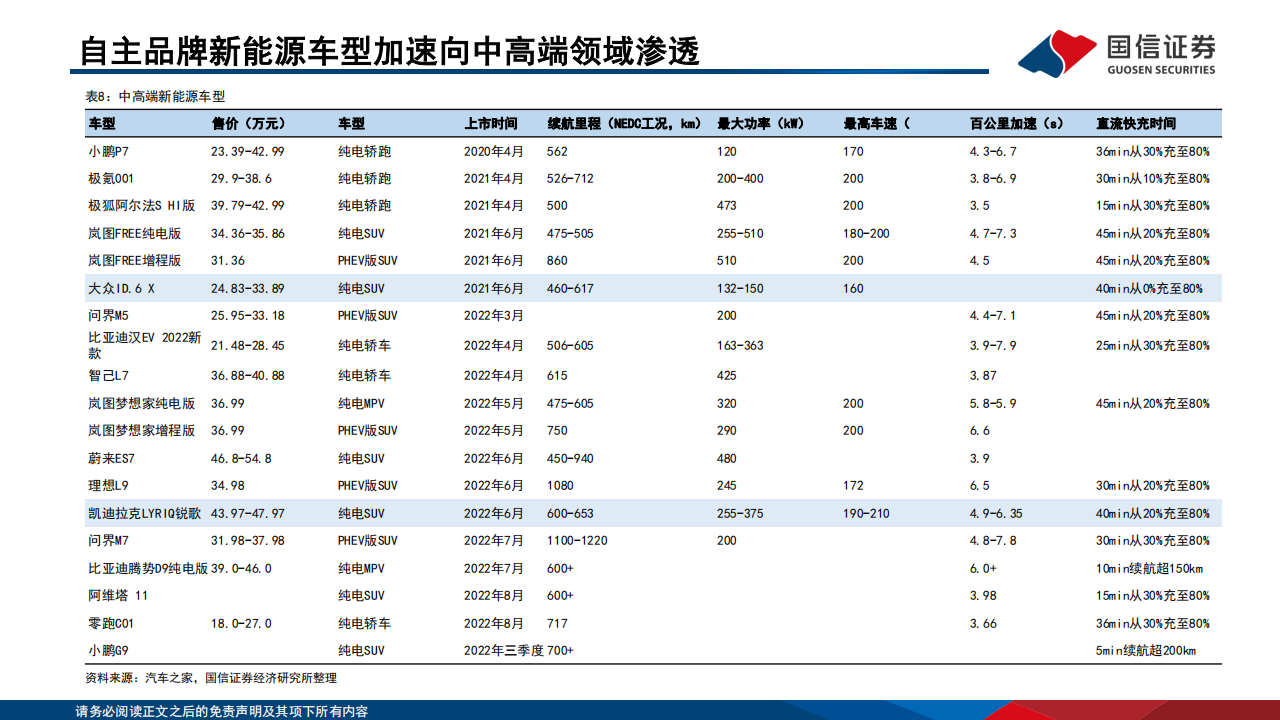Click the price 43.97-47.97
This screenshot has height=720, width=1280.
248,513
